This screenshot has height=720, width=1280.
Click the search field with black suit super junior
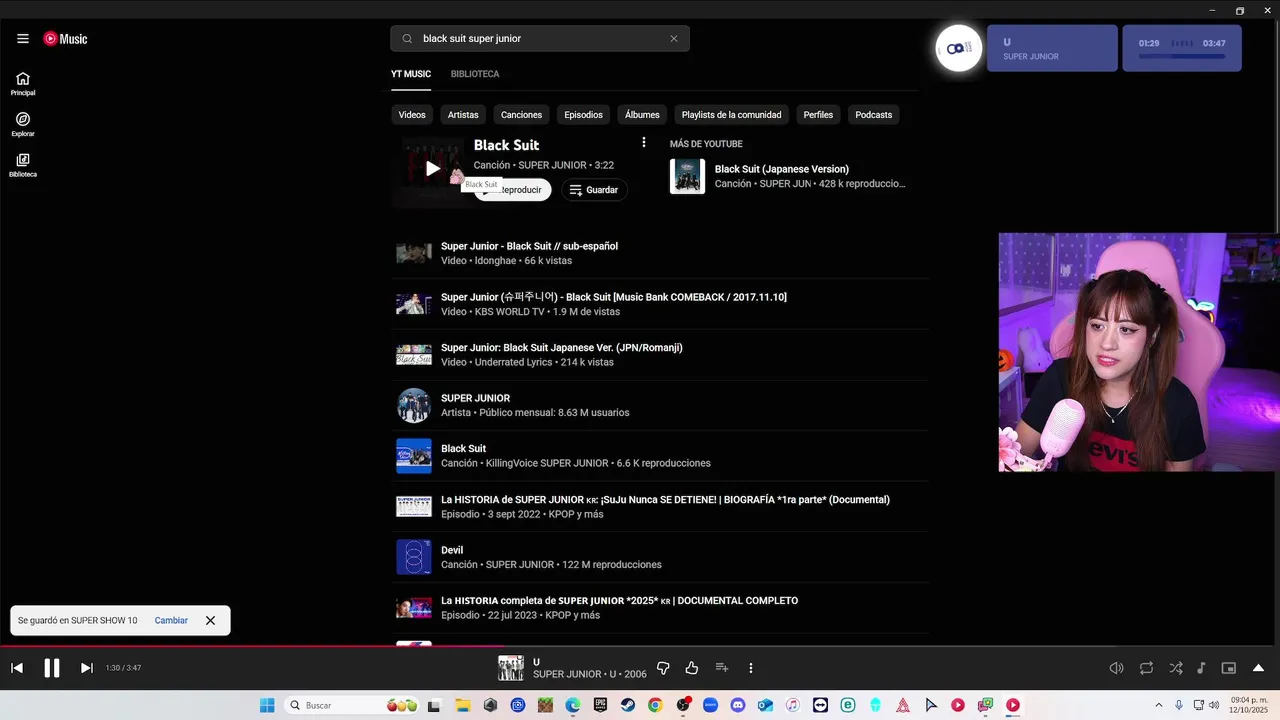[540, 39]
